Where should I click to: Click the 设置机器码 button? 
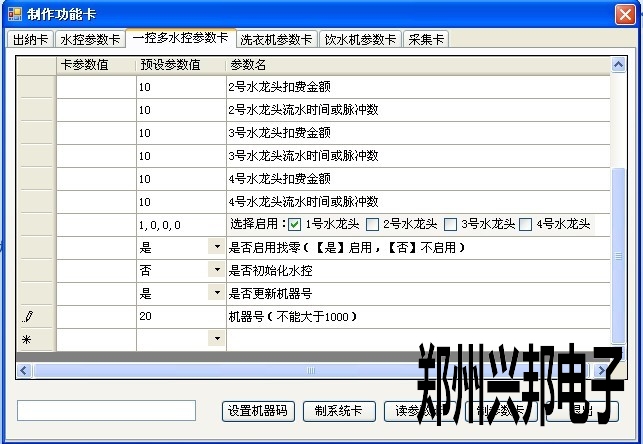257,411
